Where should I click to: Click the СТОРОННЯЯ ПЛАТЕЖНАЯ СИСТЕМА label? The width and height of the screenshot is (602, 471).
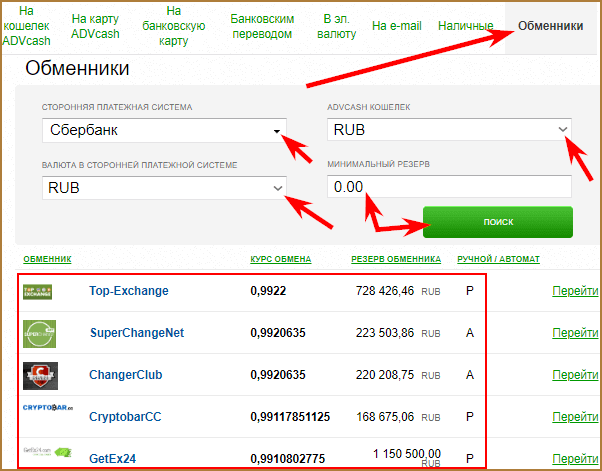117,107
